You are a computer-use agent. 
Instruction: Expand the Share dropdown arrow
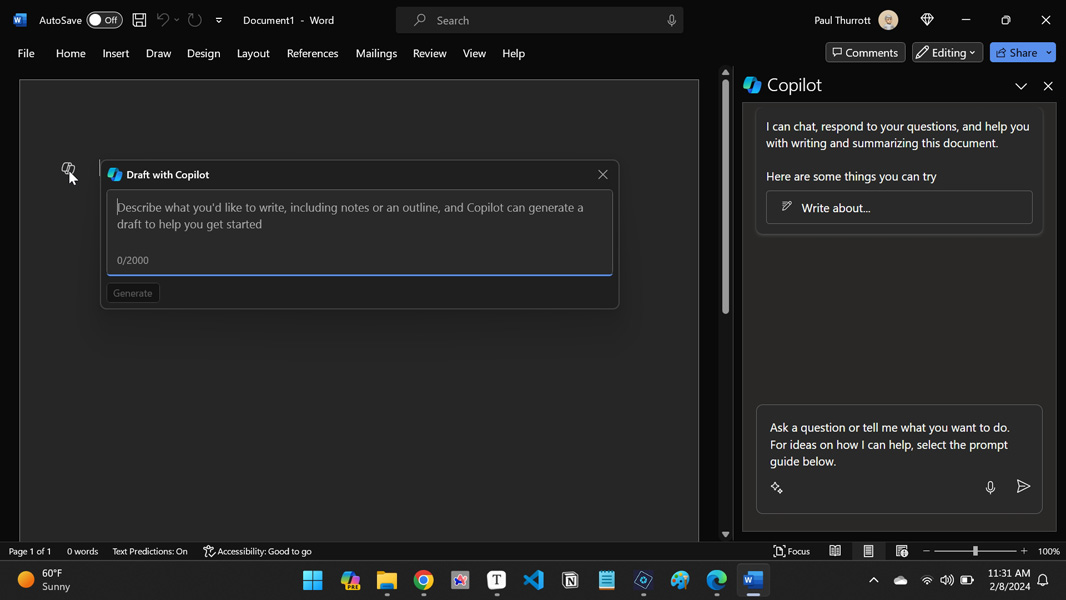pos(1049,52)
